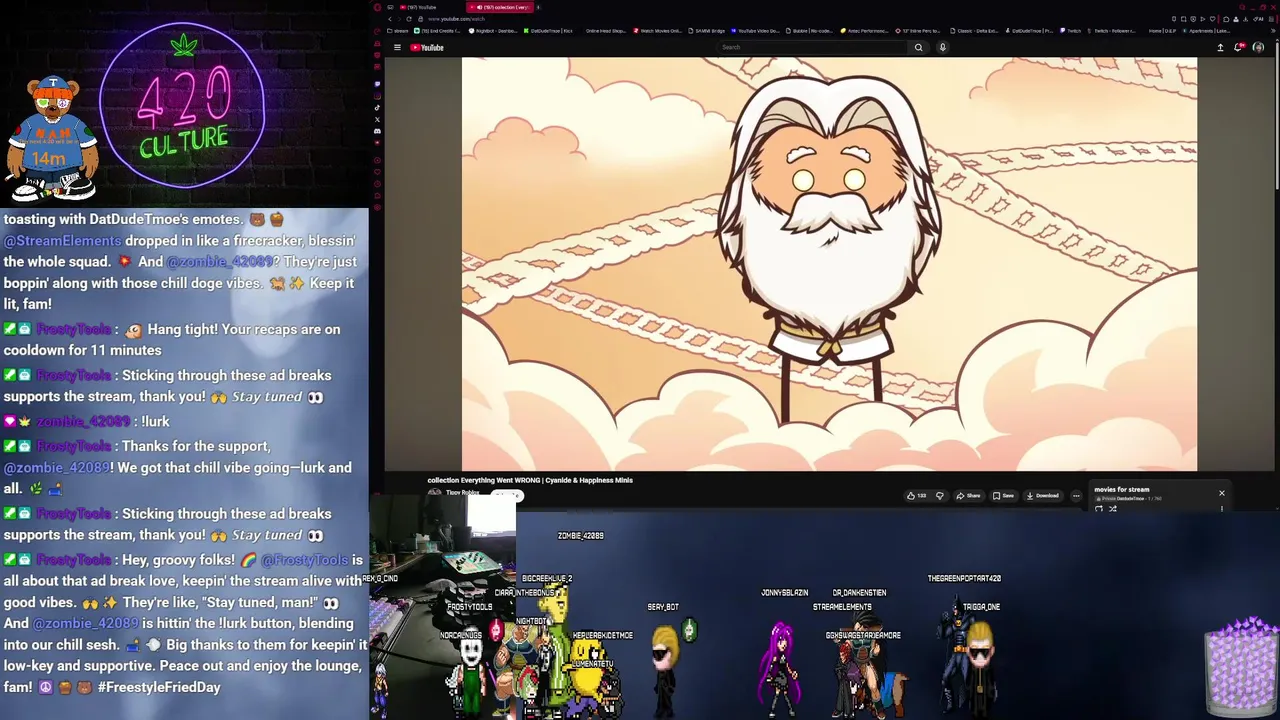The height and width of the screenshot is (720, 1280).
Task: Open browser search tabs magnifier icon
Action: tap(1242, 7)
